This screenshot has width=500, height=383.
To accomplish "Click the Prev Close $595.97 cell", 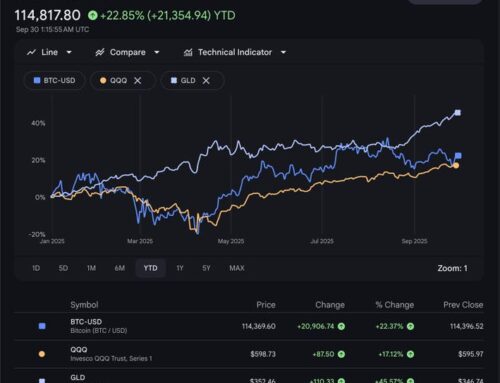I will tap(471, 354).
